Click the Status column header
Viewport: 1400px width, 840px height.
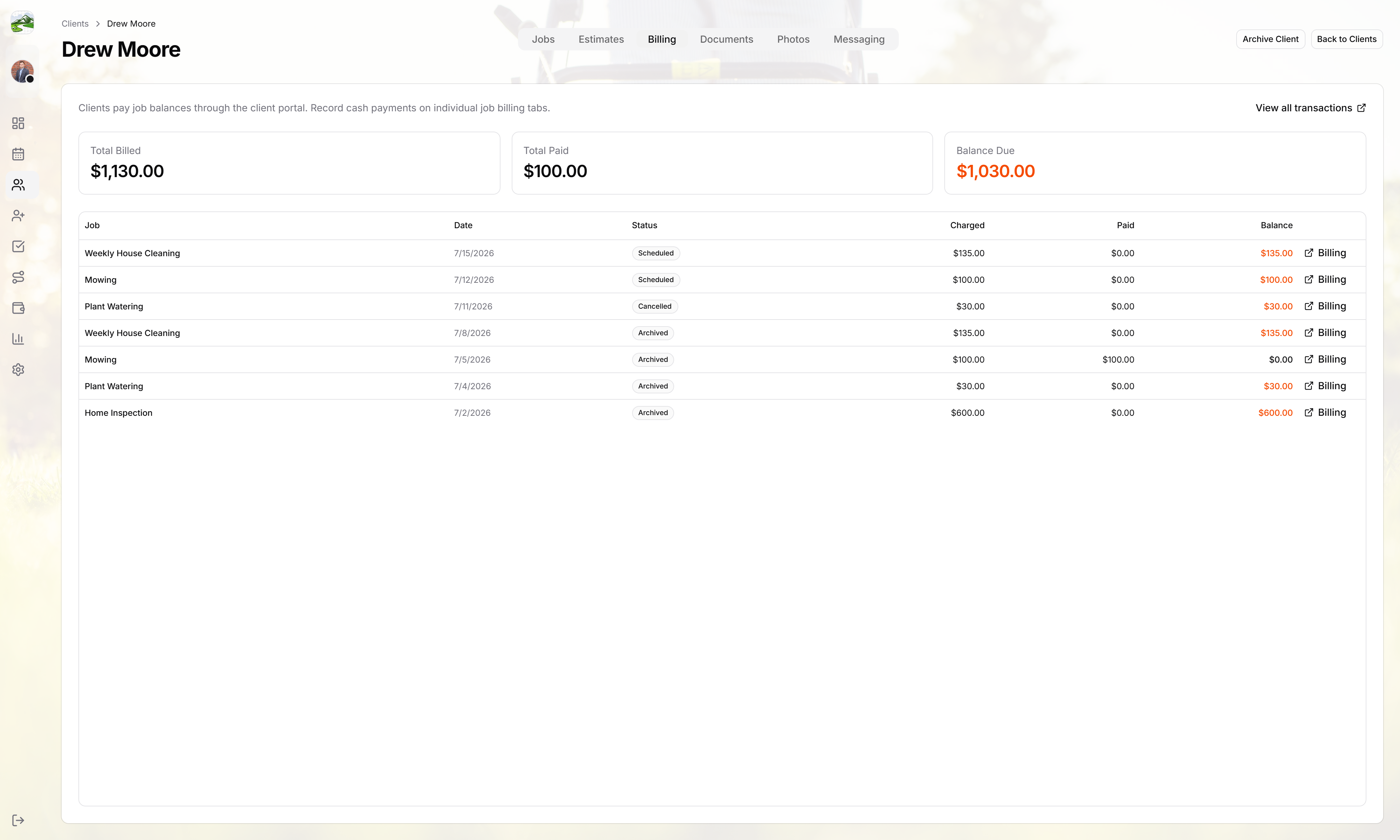coord(644,225)
